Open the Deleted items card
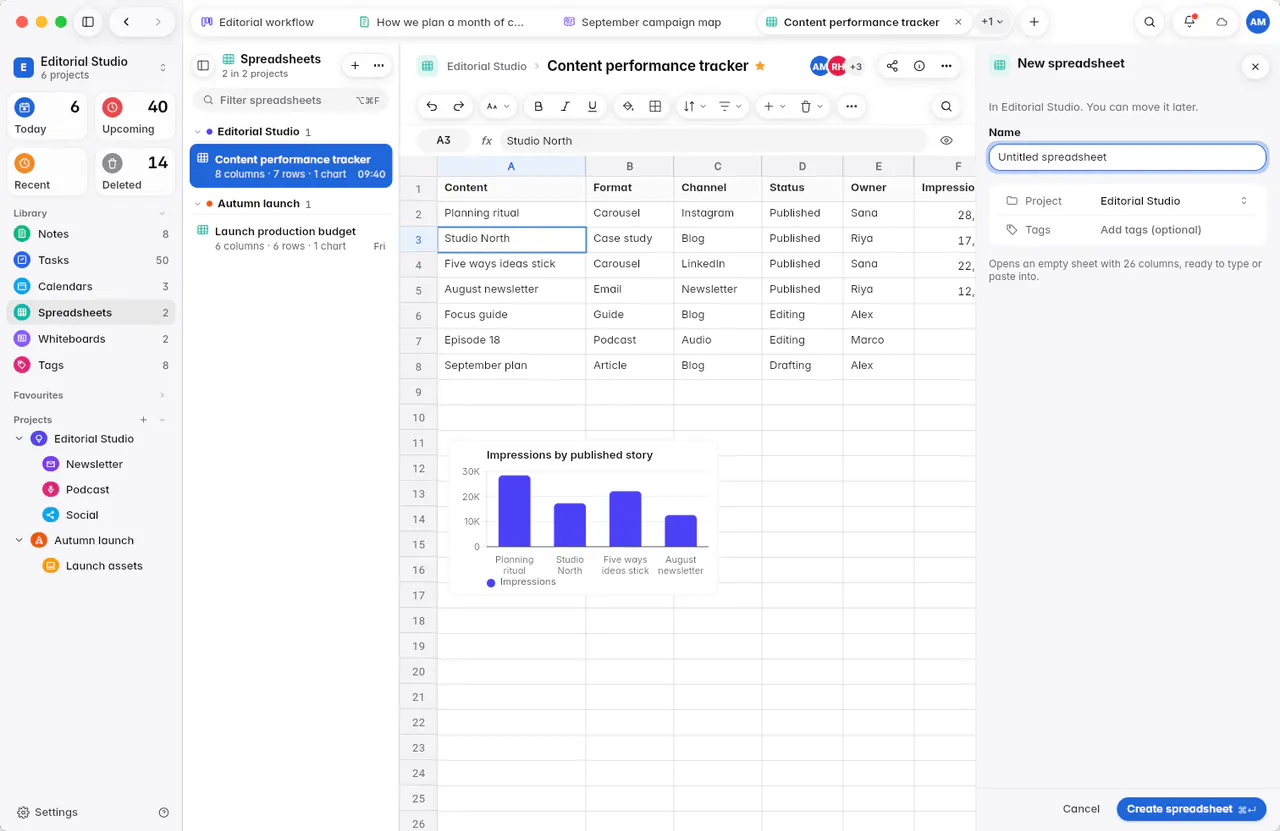 [x=135, y=171]
